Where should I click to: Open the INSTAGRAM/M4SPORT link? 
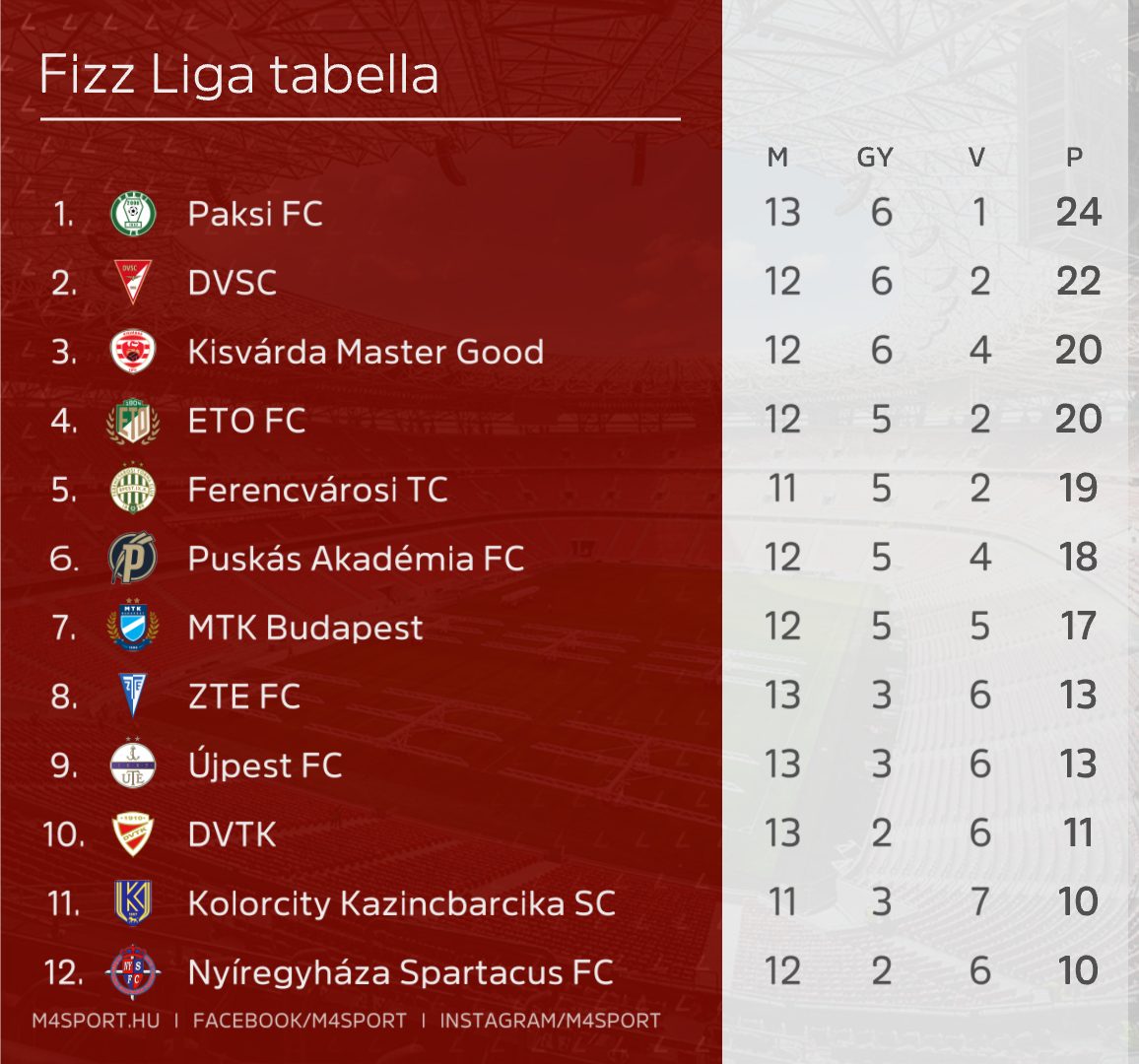[x=550, y=1021]
